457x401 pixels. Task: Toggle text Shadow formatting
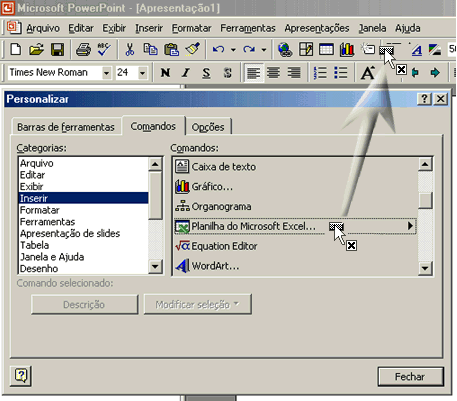click(x=227, y=73)
